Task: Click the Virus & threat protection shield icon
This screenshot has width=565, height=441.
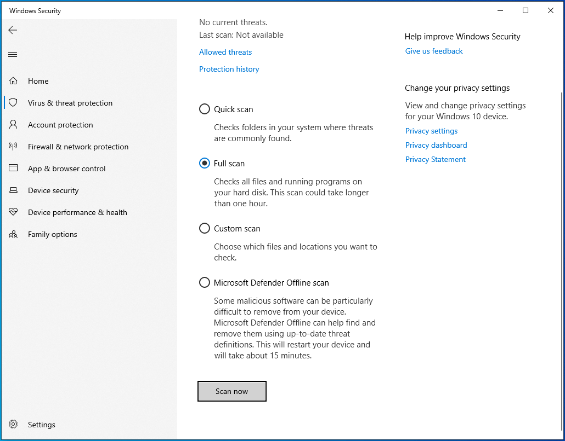Action: point(13,103)
